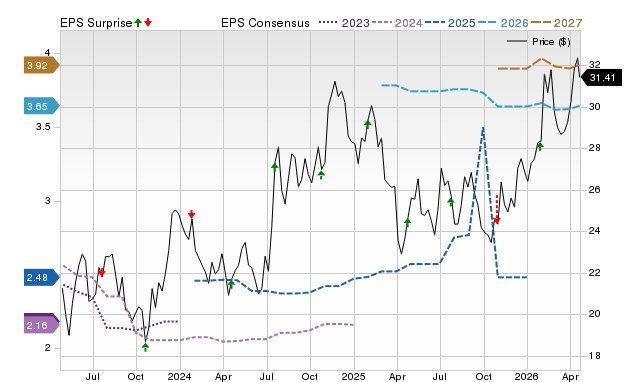Click the green EPS beat marker in early 2025
The width and height of the screenshot is (640, 382).
[x=368, y=124]
